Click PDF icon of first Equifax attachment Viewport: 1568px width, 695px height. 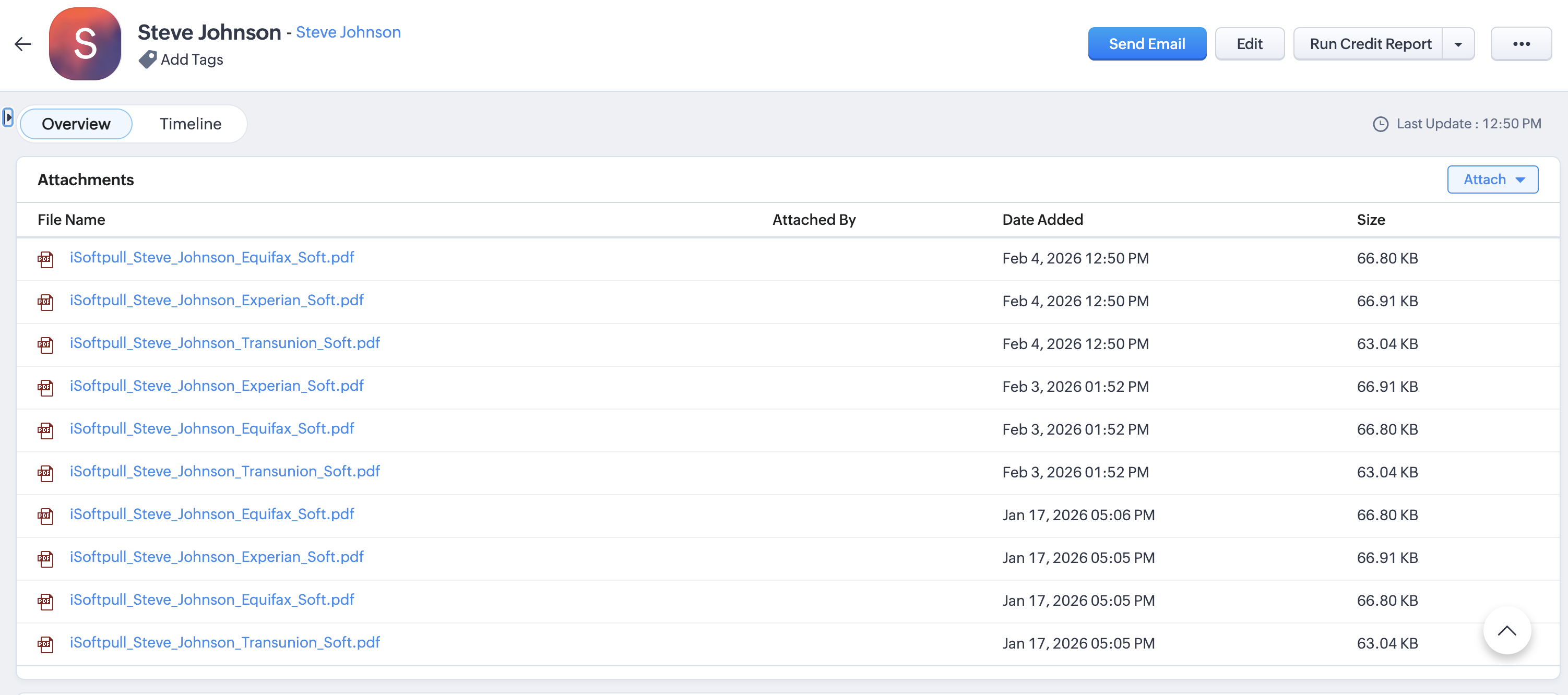point(45,259)
